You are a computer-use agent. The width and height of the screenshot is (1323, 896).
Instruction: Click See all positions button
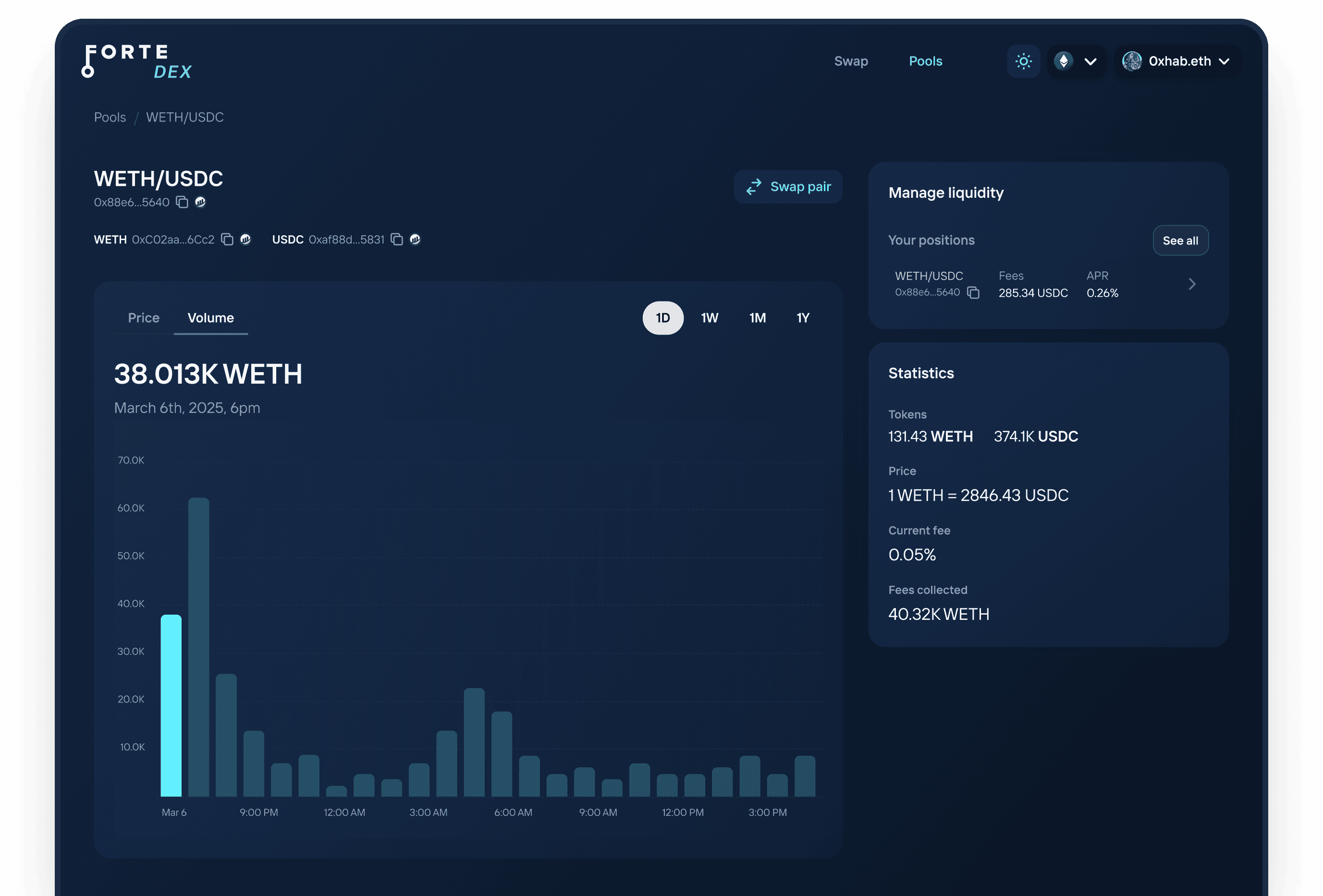(1180, 241)
